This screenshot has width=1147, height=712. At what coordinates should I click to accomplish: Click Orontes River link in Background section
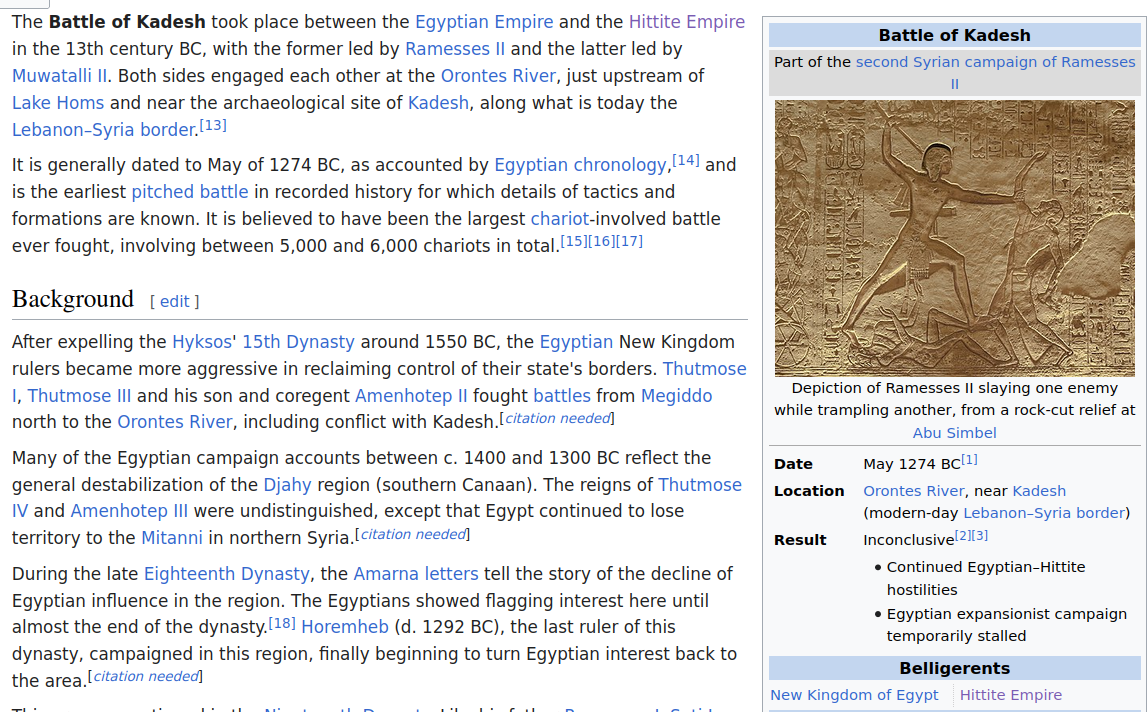[x=175, y=423]
